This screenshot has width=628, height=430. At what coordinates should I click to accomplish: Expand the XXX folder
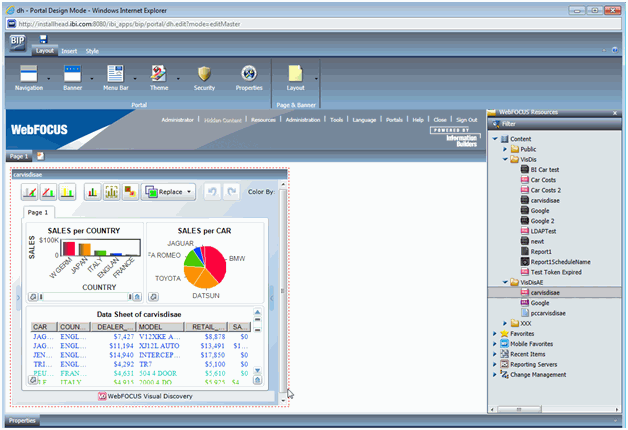pyautogui.click(x=505, y=323)
